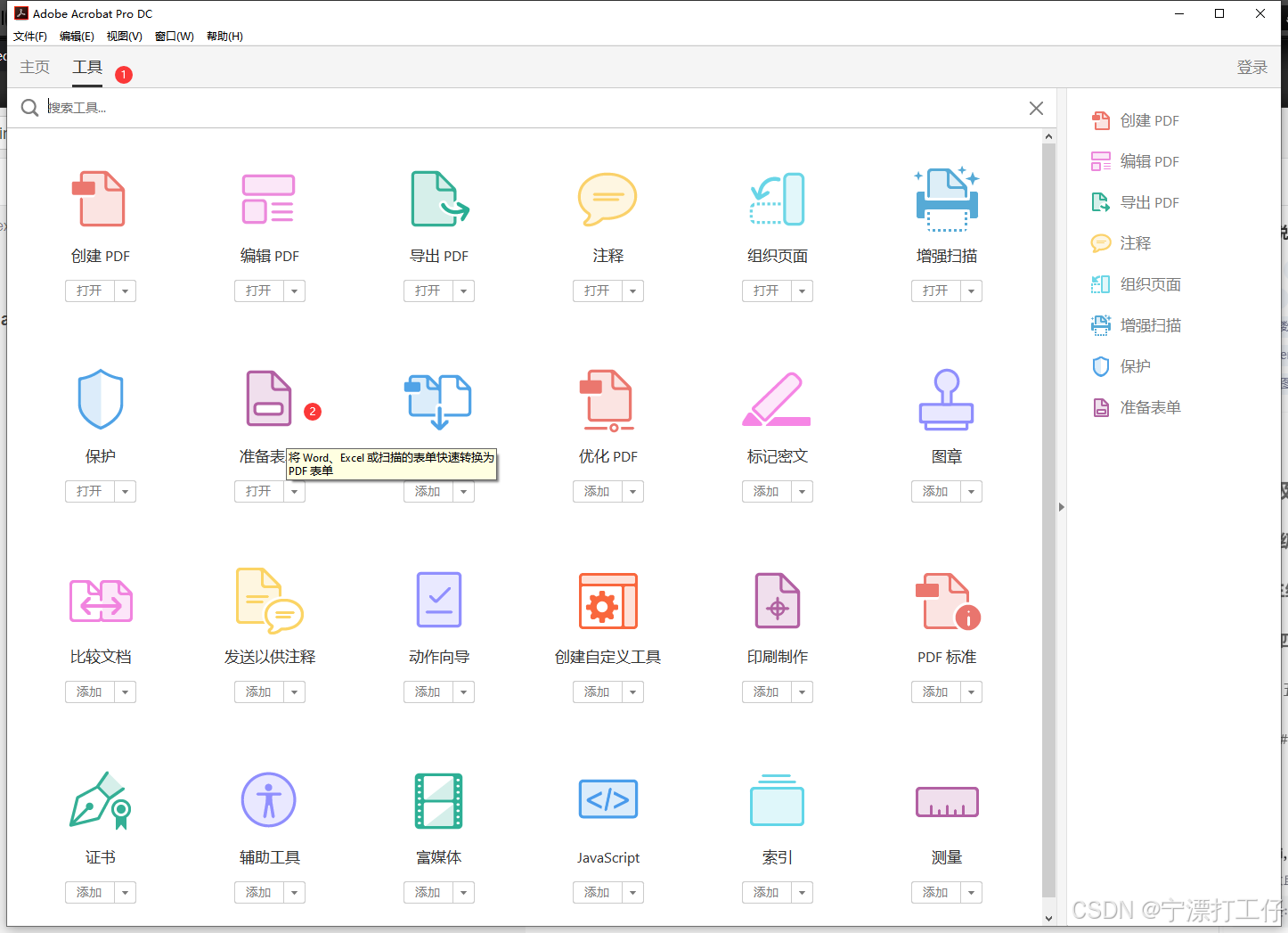Expand dropdown arrow beside 创建 PDF 打开 button
This screenshot has width=1288, height=933.
point(125,291)
